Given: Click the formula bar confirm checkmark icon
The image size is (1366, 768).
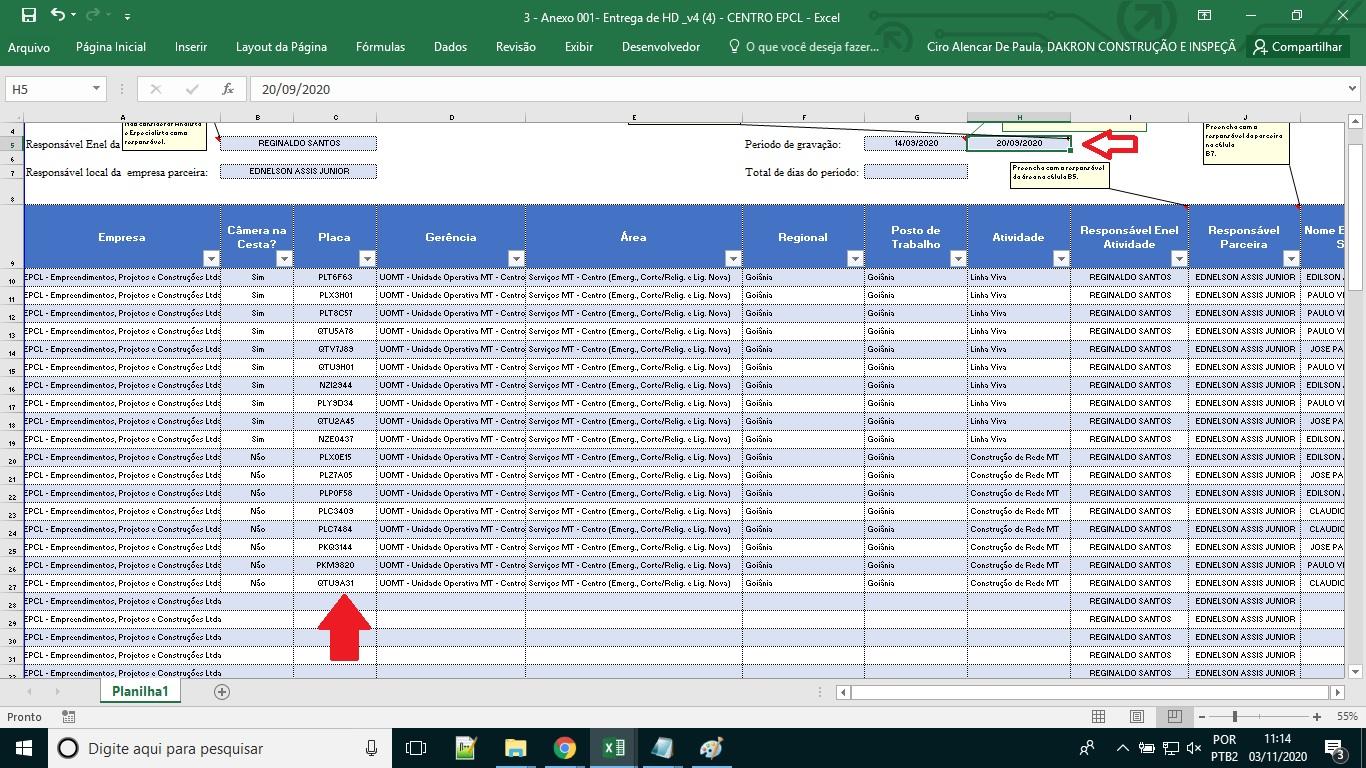Looking at the screenshot, I should click(192, 89).
